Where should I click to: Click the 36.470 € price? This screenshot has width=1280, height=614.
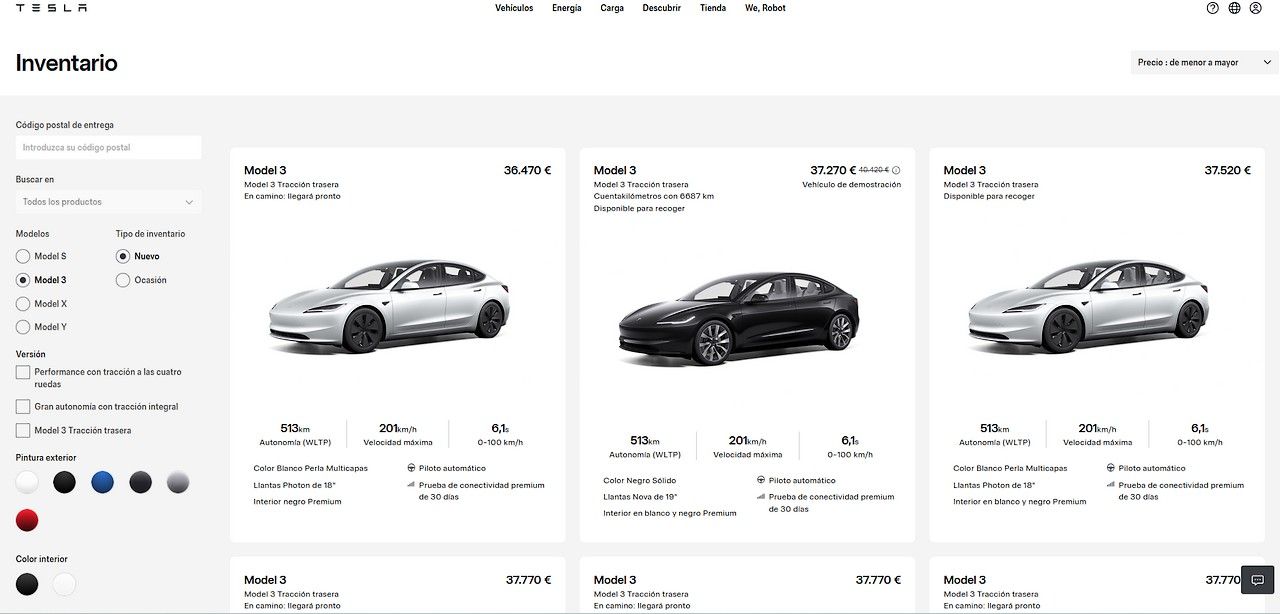point(528,170)
